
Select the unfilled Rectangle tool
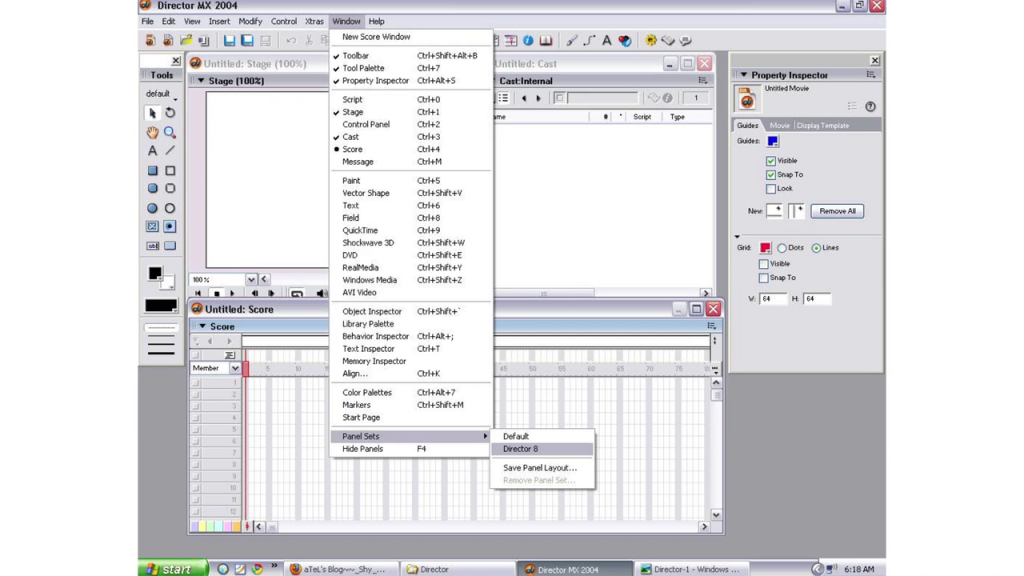click(170, 170)
